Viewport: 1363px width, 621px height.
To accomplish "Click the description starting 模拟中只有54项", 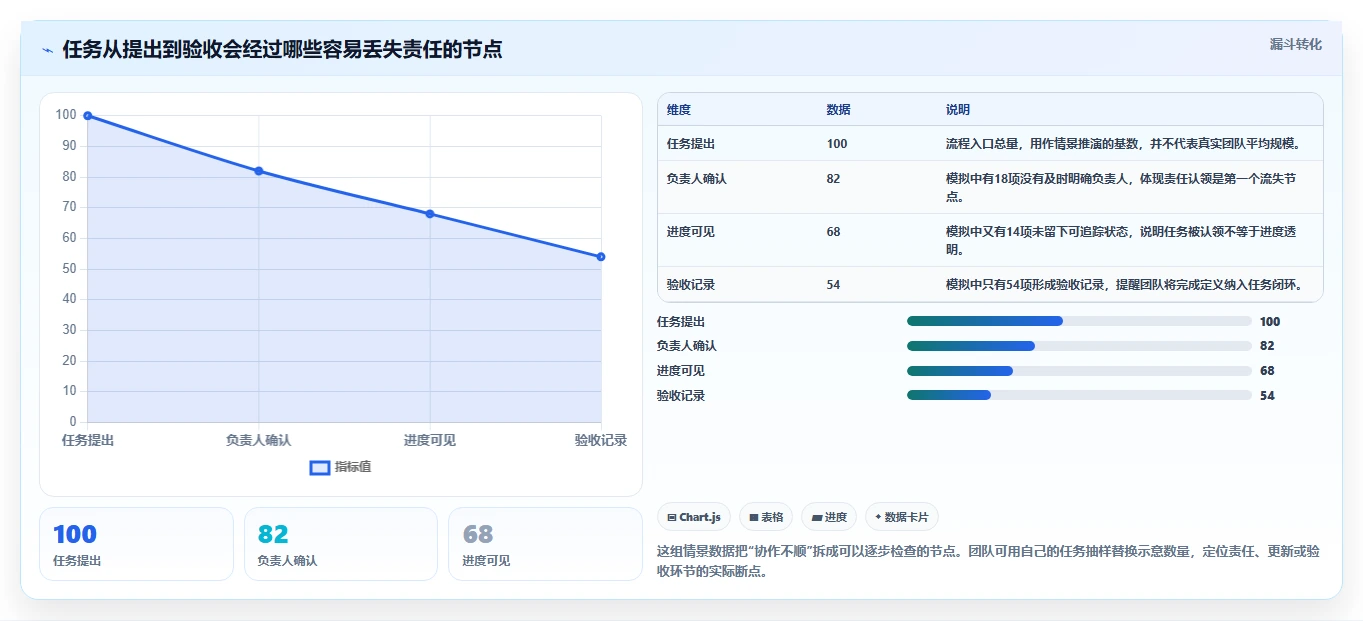I will click(x=1125, y=285).
